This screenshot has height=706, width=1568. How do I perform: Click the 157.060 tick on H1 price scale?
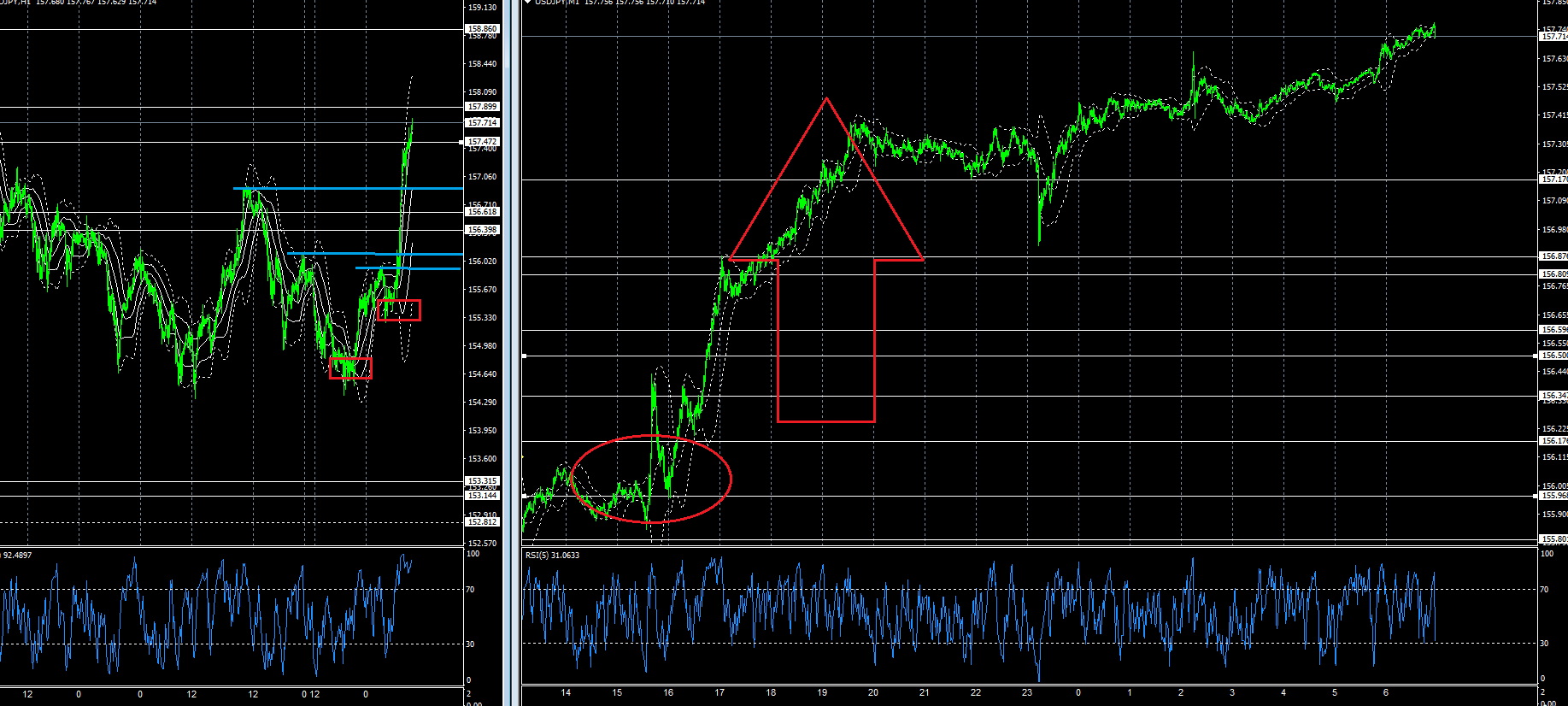[x=482, y=177]
